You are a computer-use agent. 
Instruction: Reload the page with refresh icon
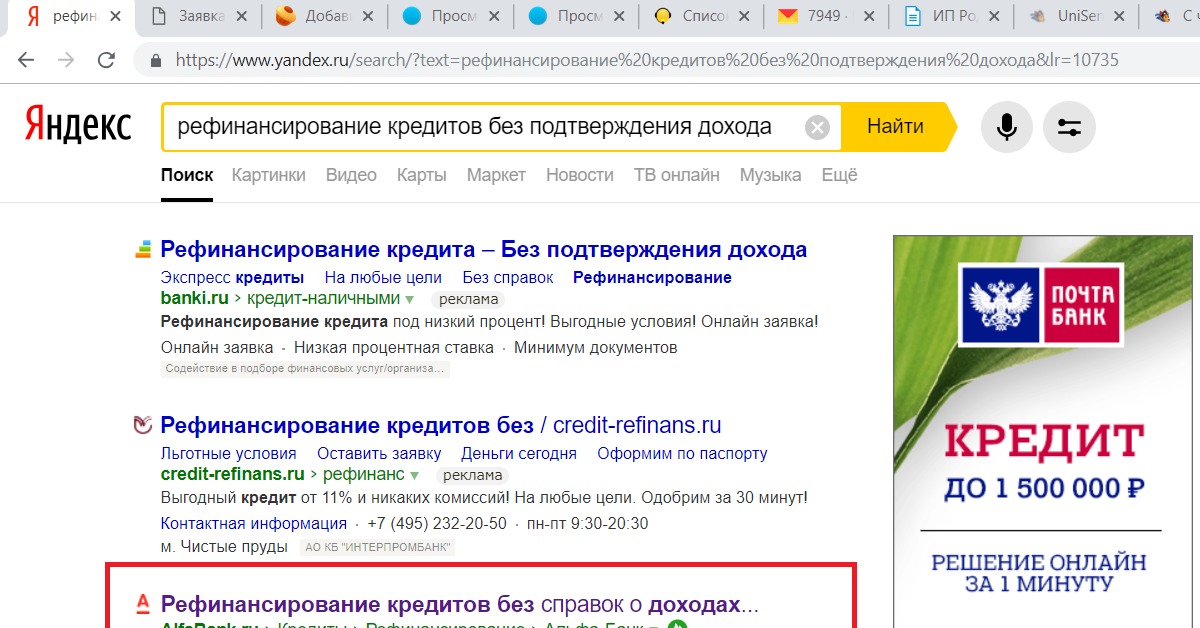point(106,60)
